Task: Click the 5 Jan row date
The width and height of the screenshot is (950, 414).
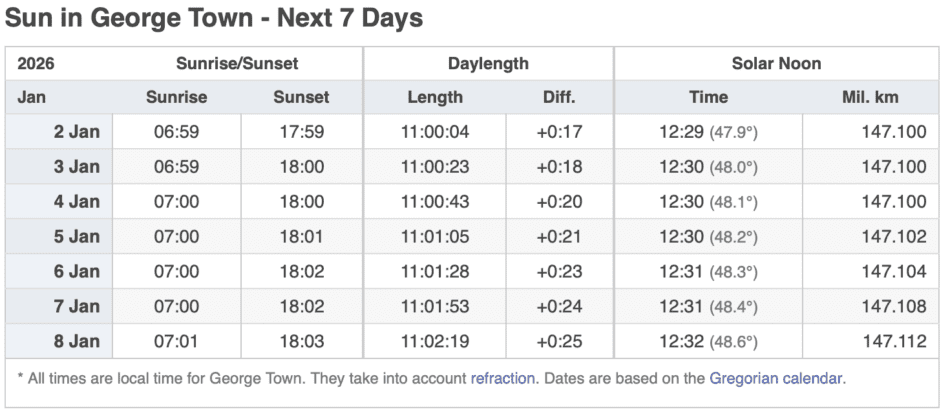Action: click(x=77, y=237)
